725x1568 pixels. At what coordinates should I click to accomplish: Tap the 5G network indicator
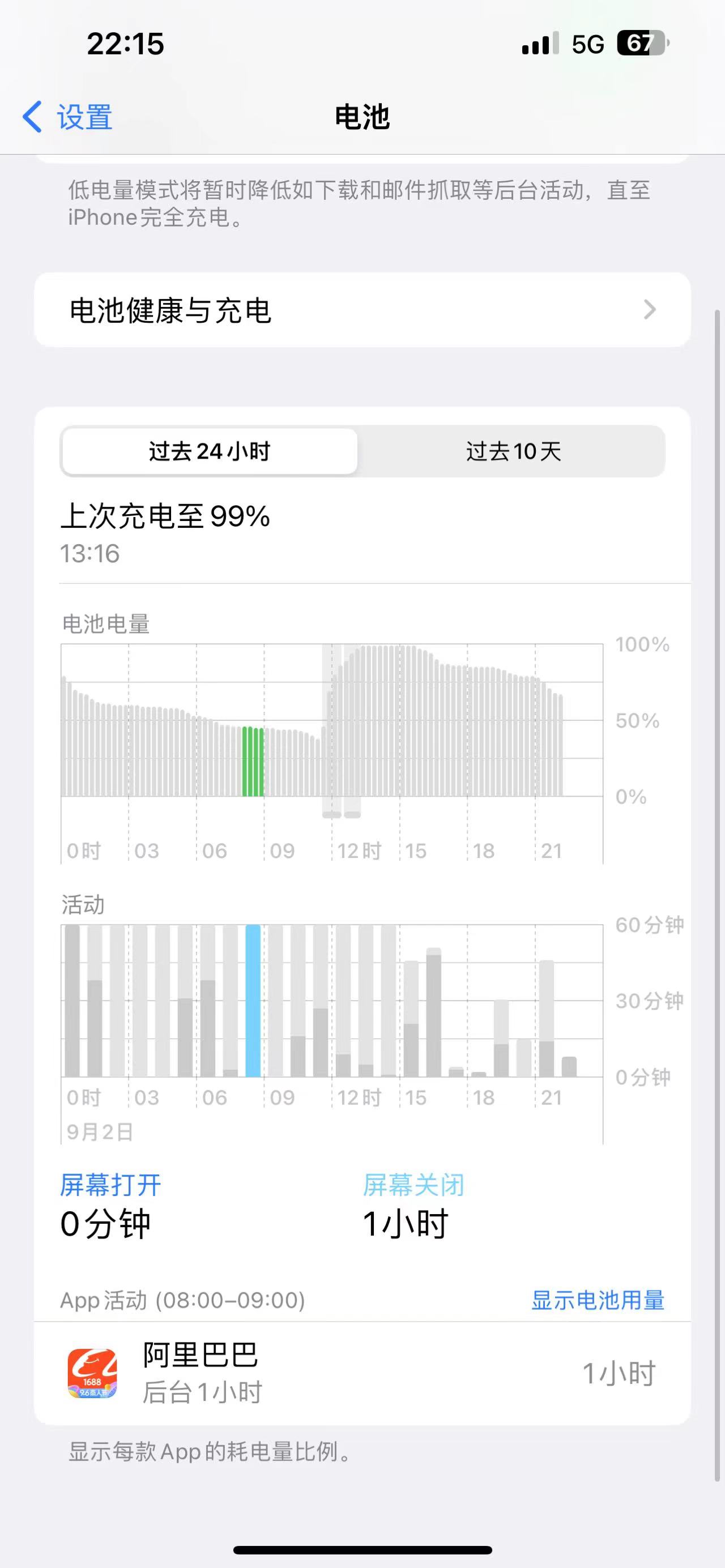587,44
